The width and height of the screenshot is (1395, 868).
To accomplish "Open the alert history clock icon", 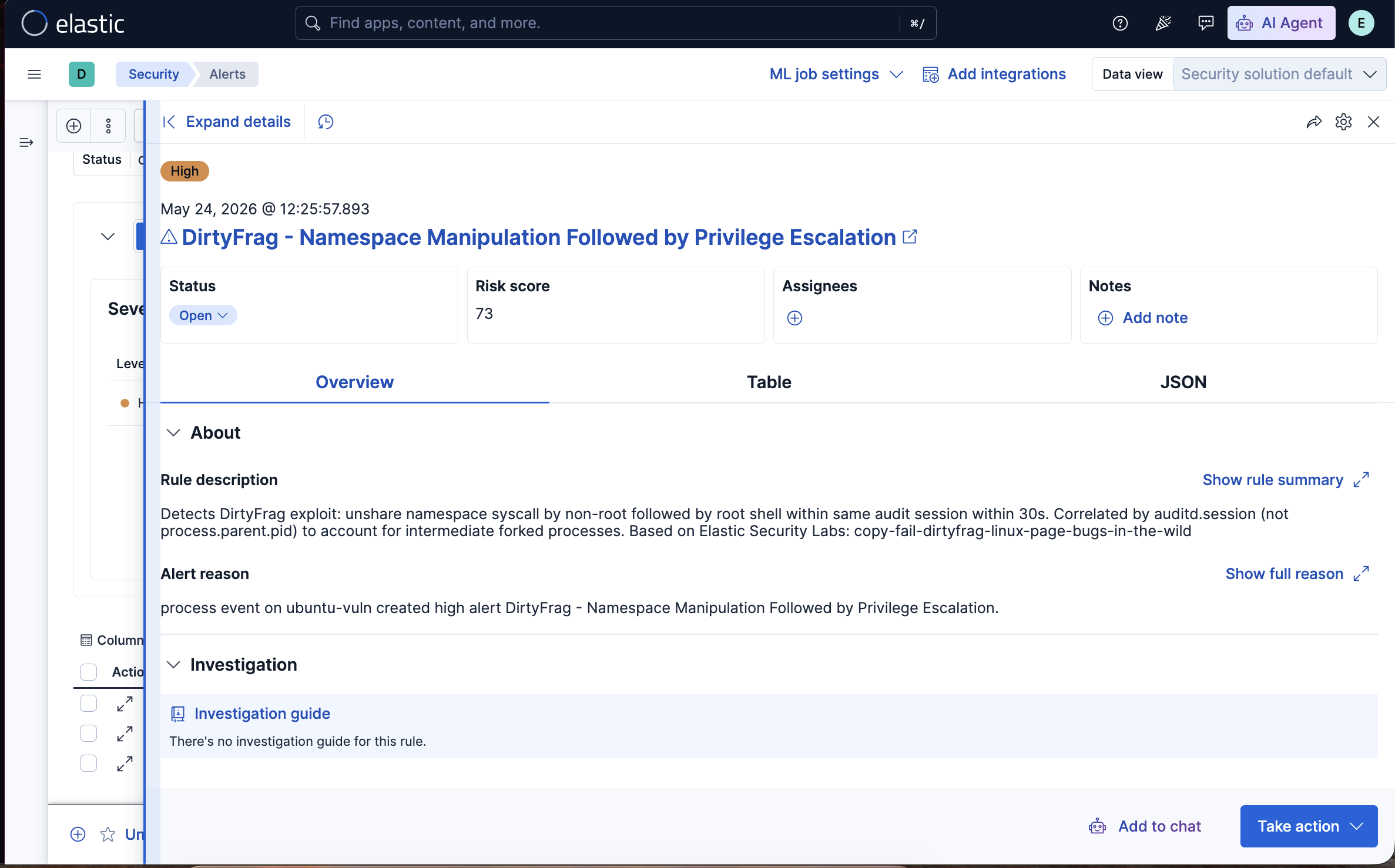I will click(326, 122).
